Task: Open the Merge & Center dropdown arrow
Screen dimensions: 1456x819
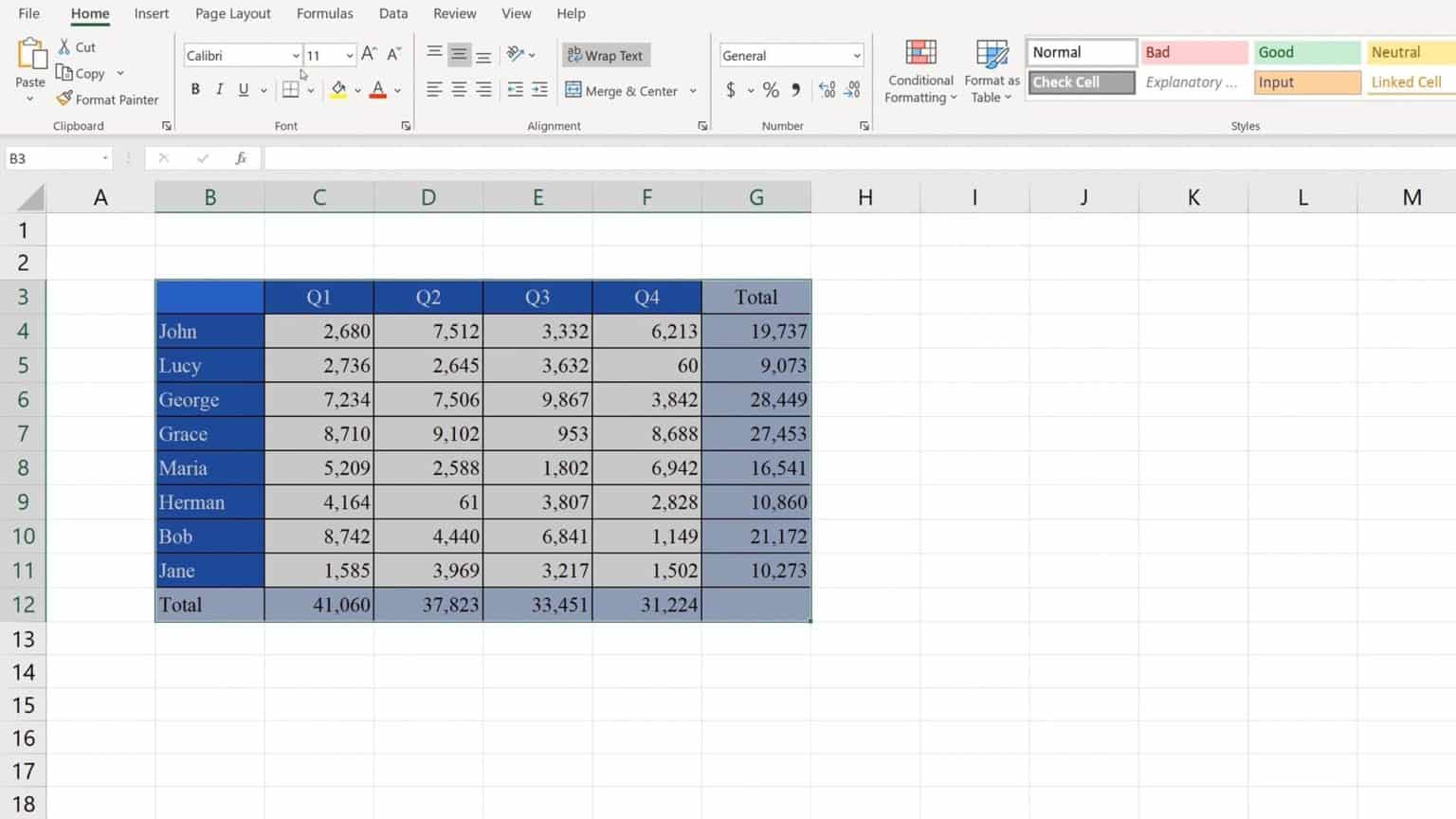Action: click(x=693, y=91)
